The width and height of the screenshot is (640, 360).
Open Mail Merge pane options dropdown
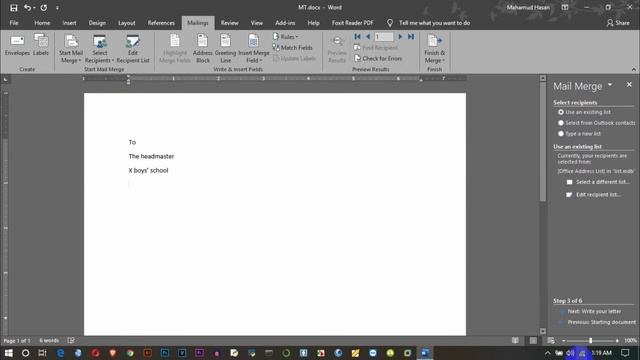click(x=610, y=85)
